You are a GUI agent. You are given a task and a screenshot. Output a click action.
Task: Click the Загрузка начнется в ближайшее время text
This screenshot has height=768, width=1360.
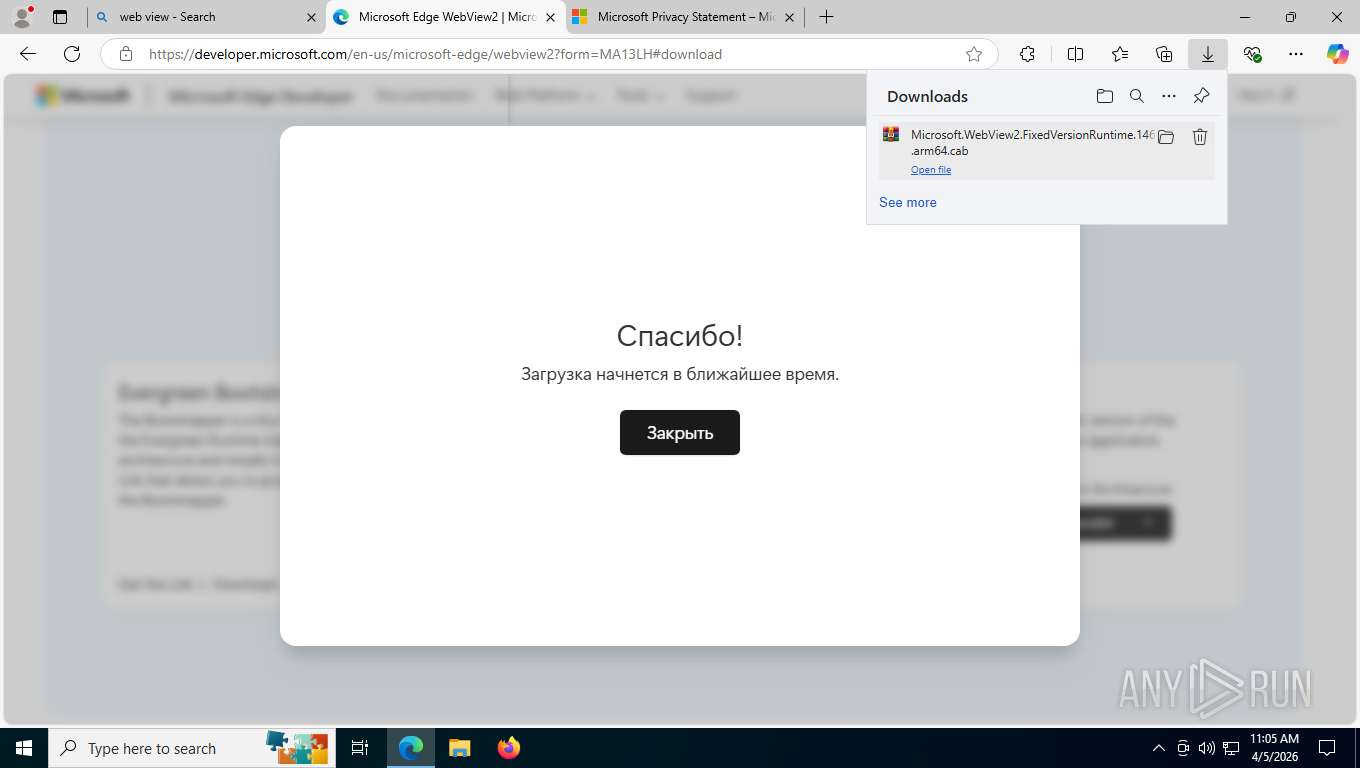point(680,374)
